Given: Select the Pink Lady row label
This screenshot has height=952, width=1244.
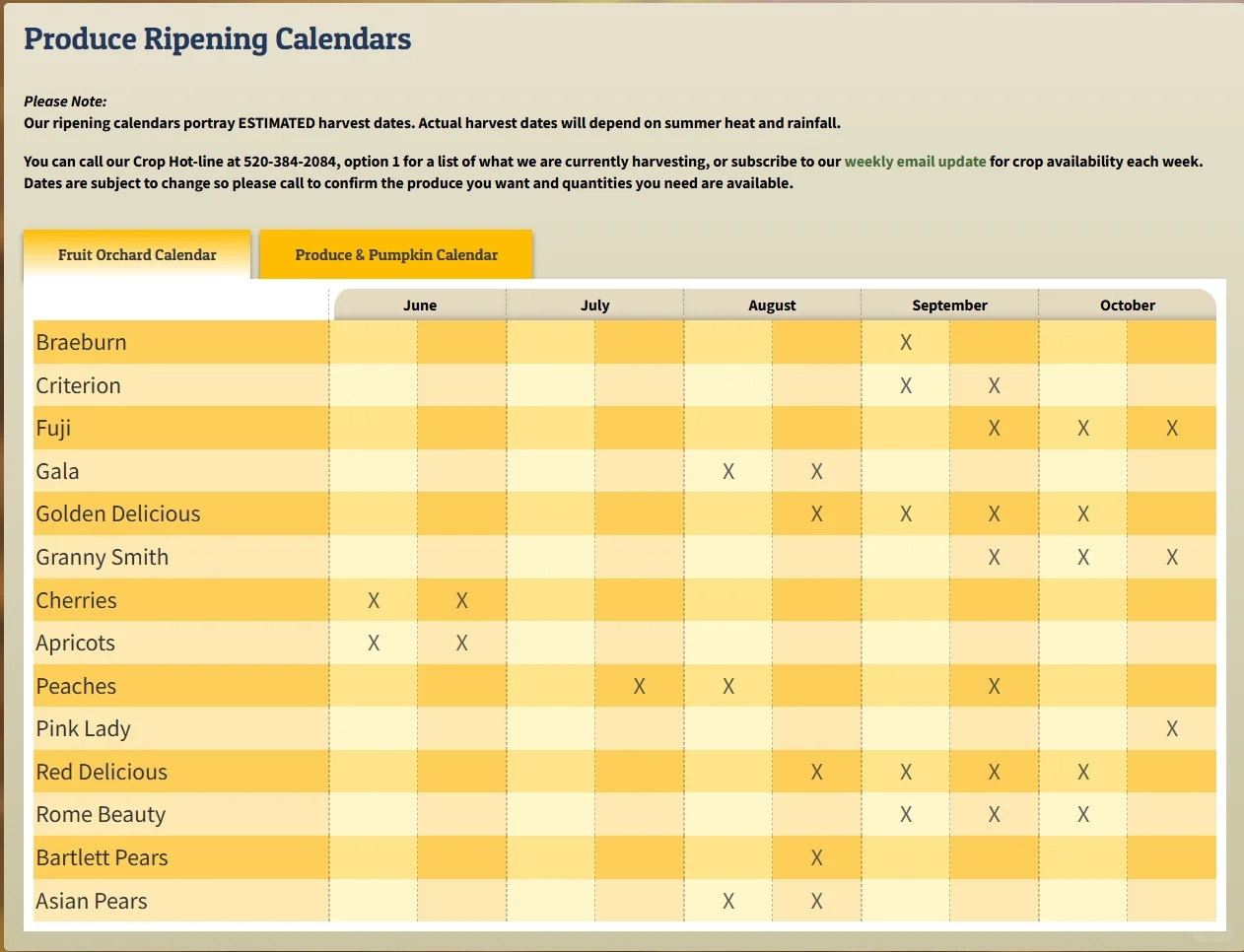Looking at the screenshot, I should pos(84,729).
